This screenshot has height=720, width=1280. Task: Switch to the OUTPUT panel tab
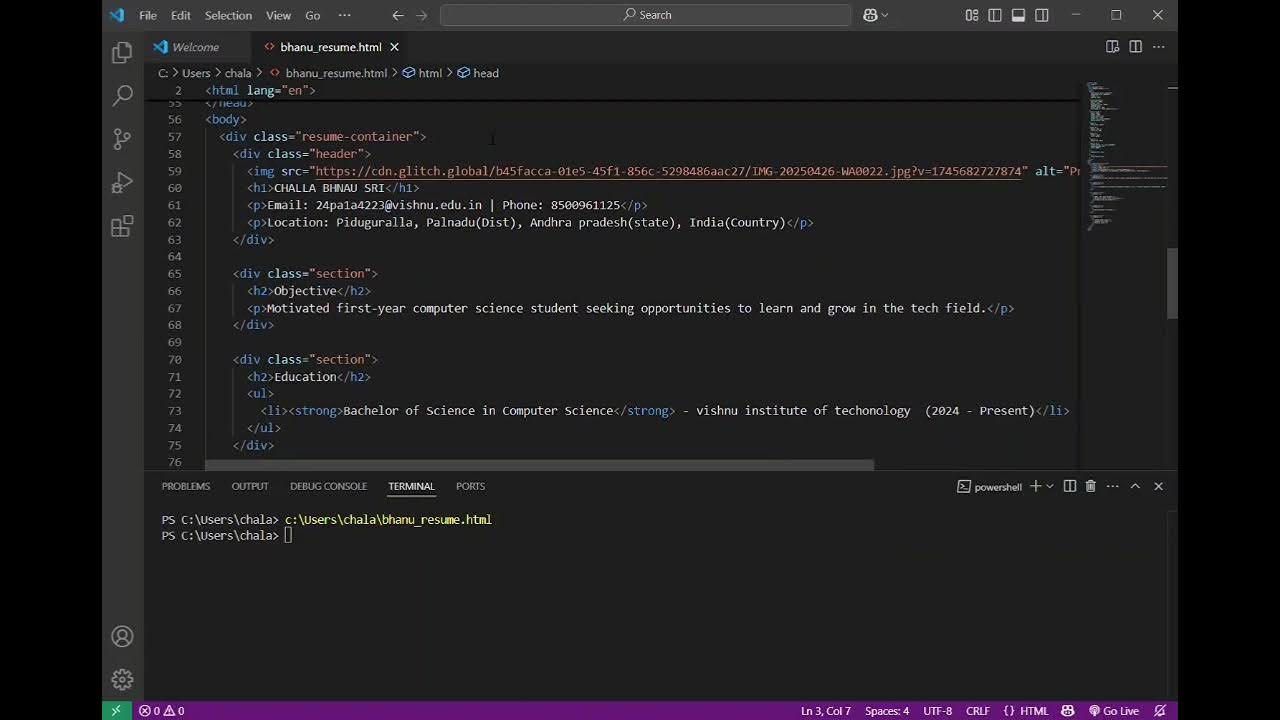[250, 486]
